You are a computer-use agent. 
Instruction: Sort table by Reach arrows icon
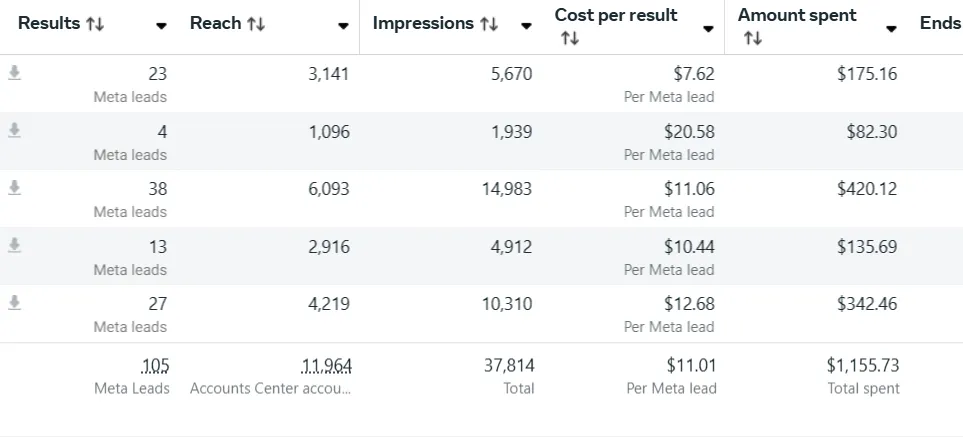point(255,24)
